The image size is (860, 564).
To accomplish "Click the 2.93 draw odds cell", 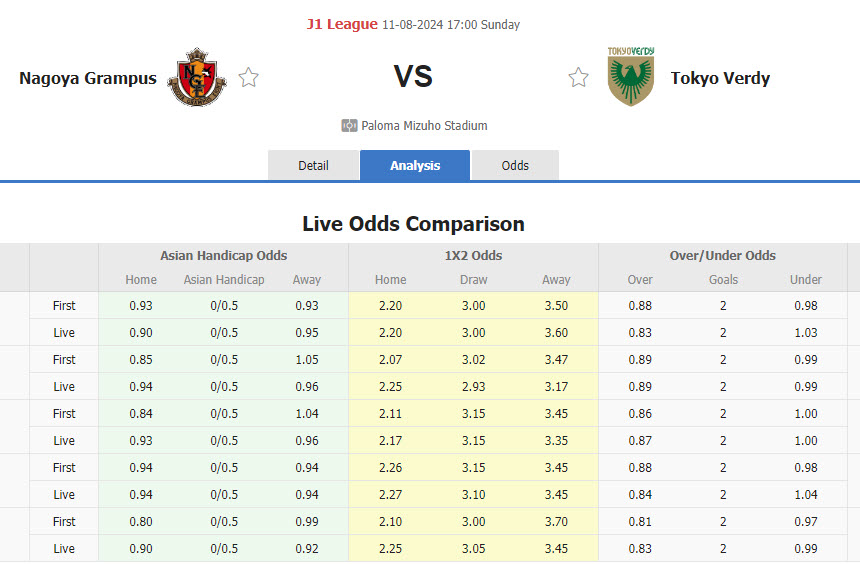I will pyautogui.click(x=474, y=386).
